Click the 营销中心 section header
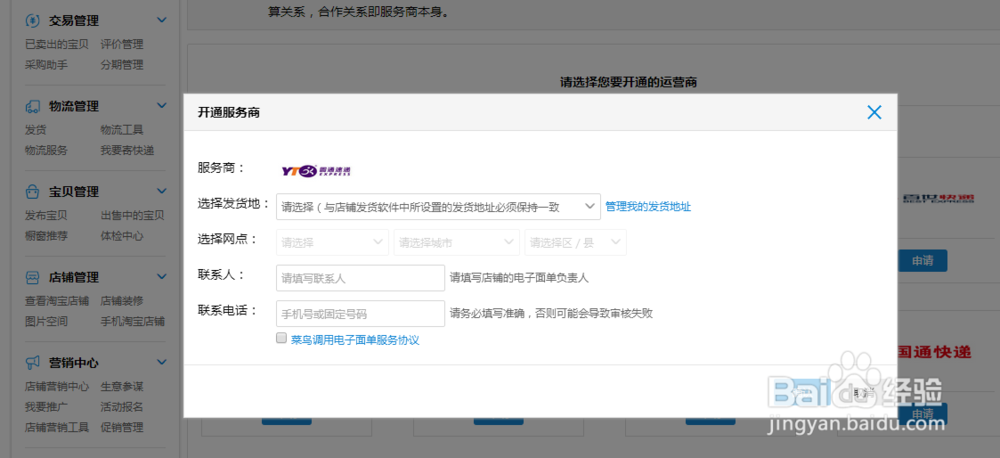This screenshot has width=1000, height=458. click(73, 363)
